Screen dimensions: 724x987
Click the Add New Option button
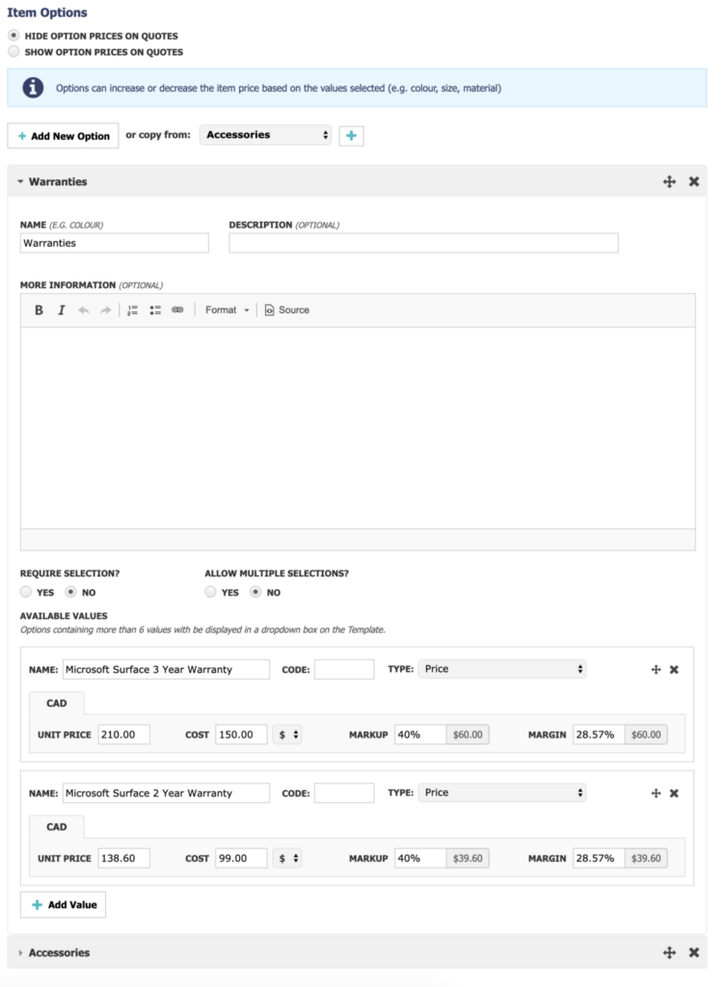pos(63,135)
